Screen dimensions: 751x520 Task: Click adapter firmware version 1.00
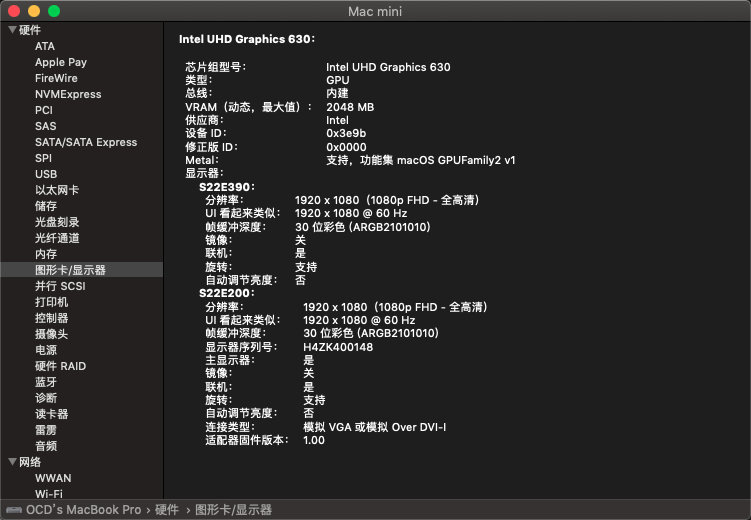[x=314, y=440]
